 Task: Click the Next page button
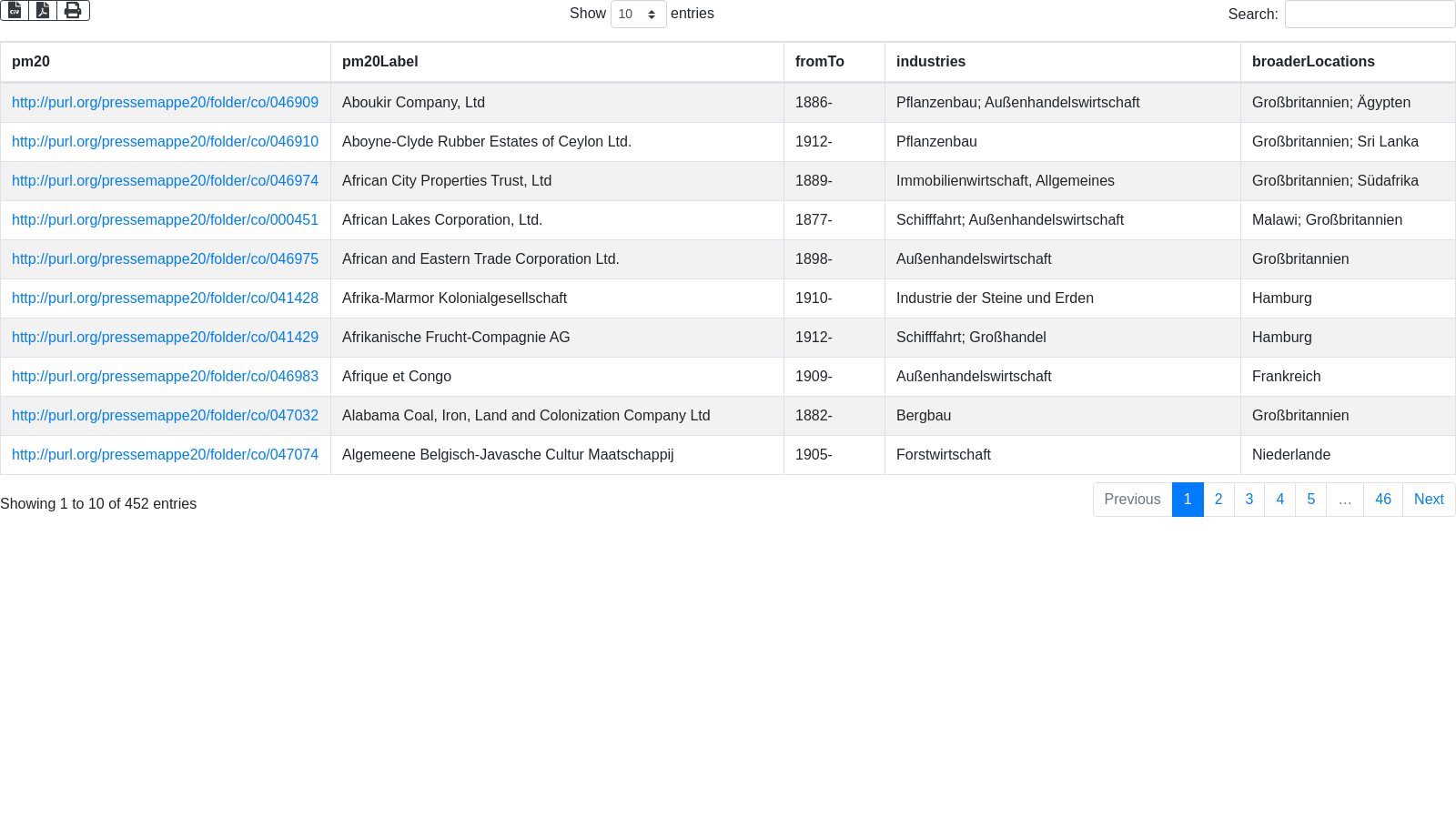point(1428,500)
